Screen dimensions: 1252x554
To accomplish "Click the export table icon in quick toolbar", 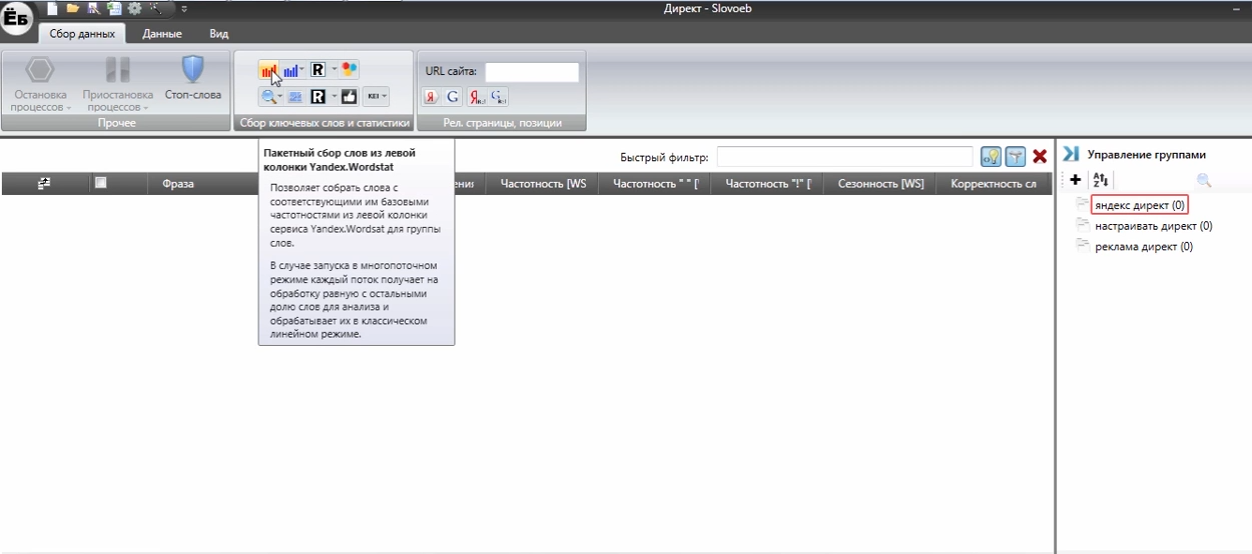I will pos(114,8).
